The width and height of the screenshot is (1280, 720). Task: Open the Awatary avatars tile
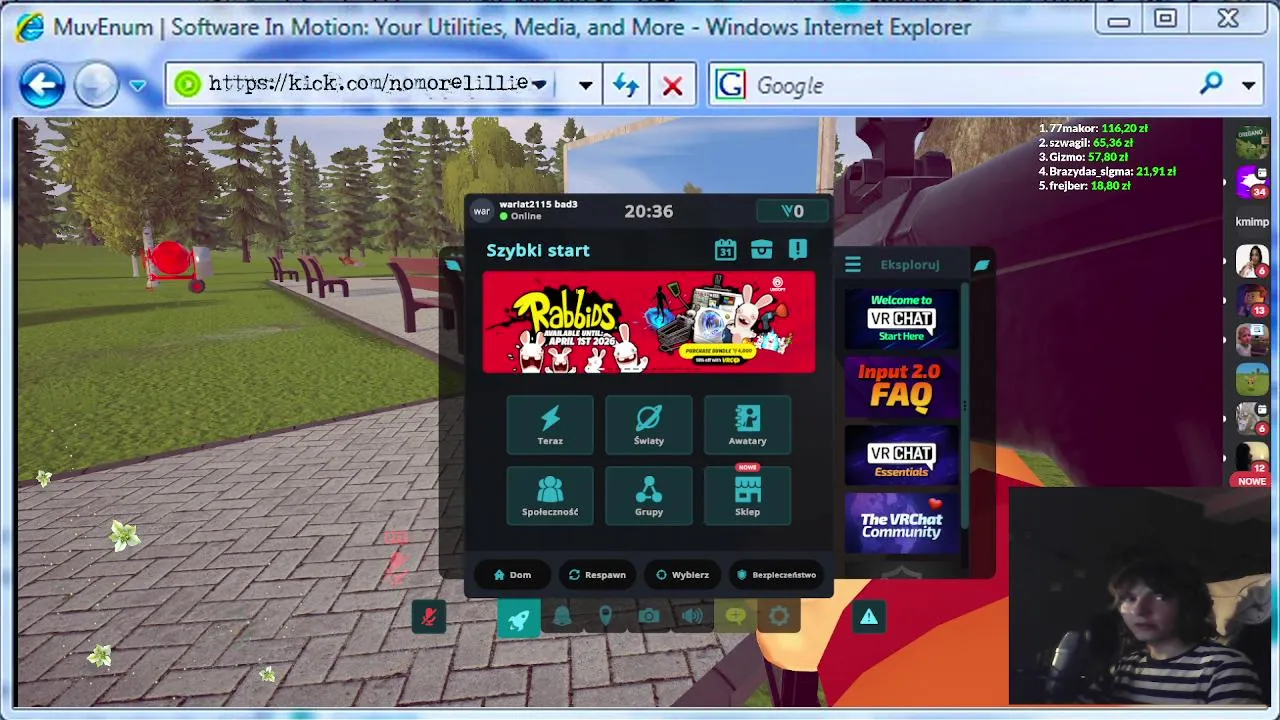pos(747,425)
